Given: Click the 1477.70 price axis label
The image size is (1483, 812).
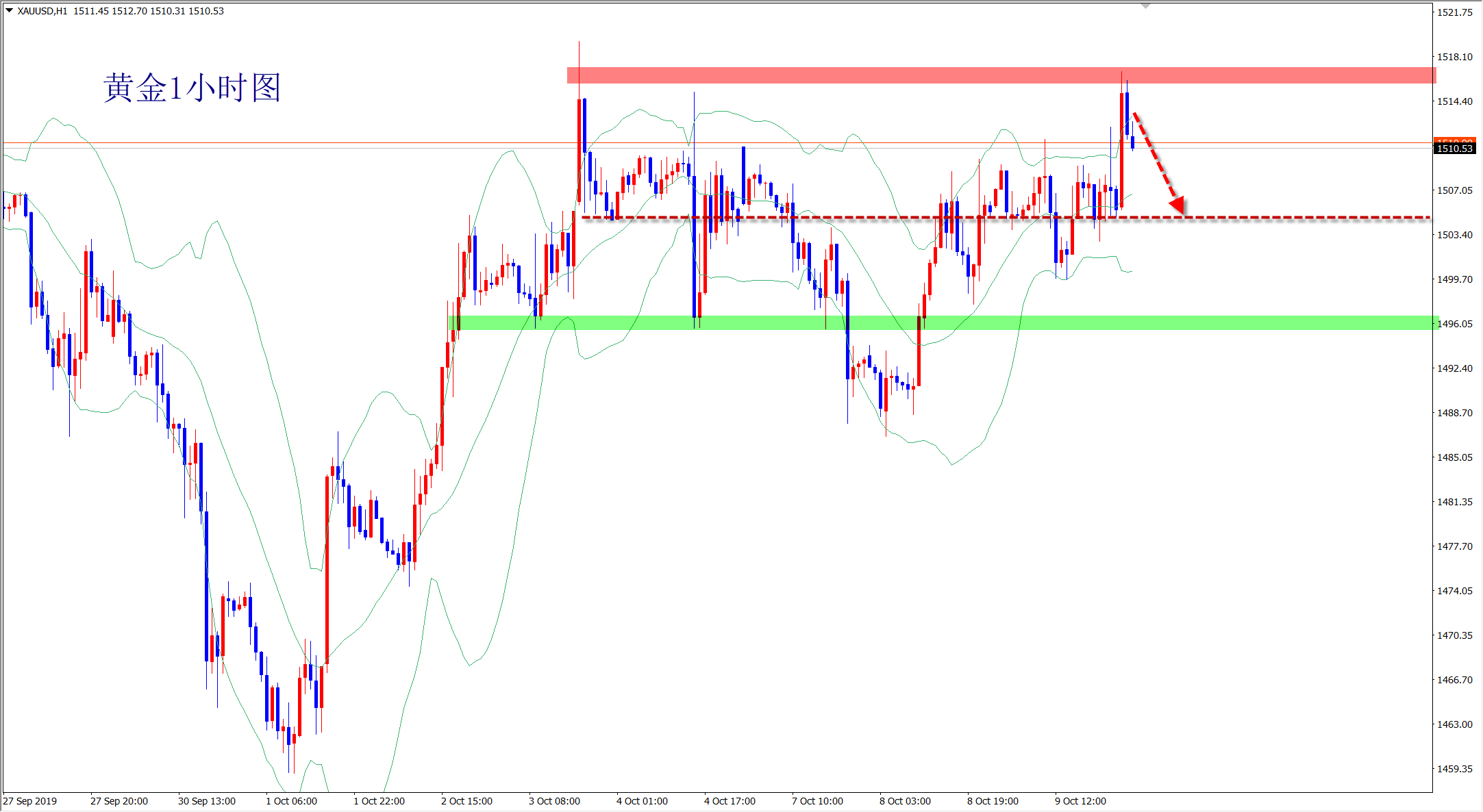Looking at the screenshot, I should tap(1455, 546).
